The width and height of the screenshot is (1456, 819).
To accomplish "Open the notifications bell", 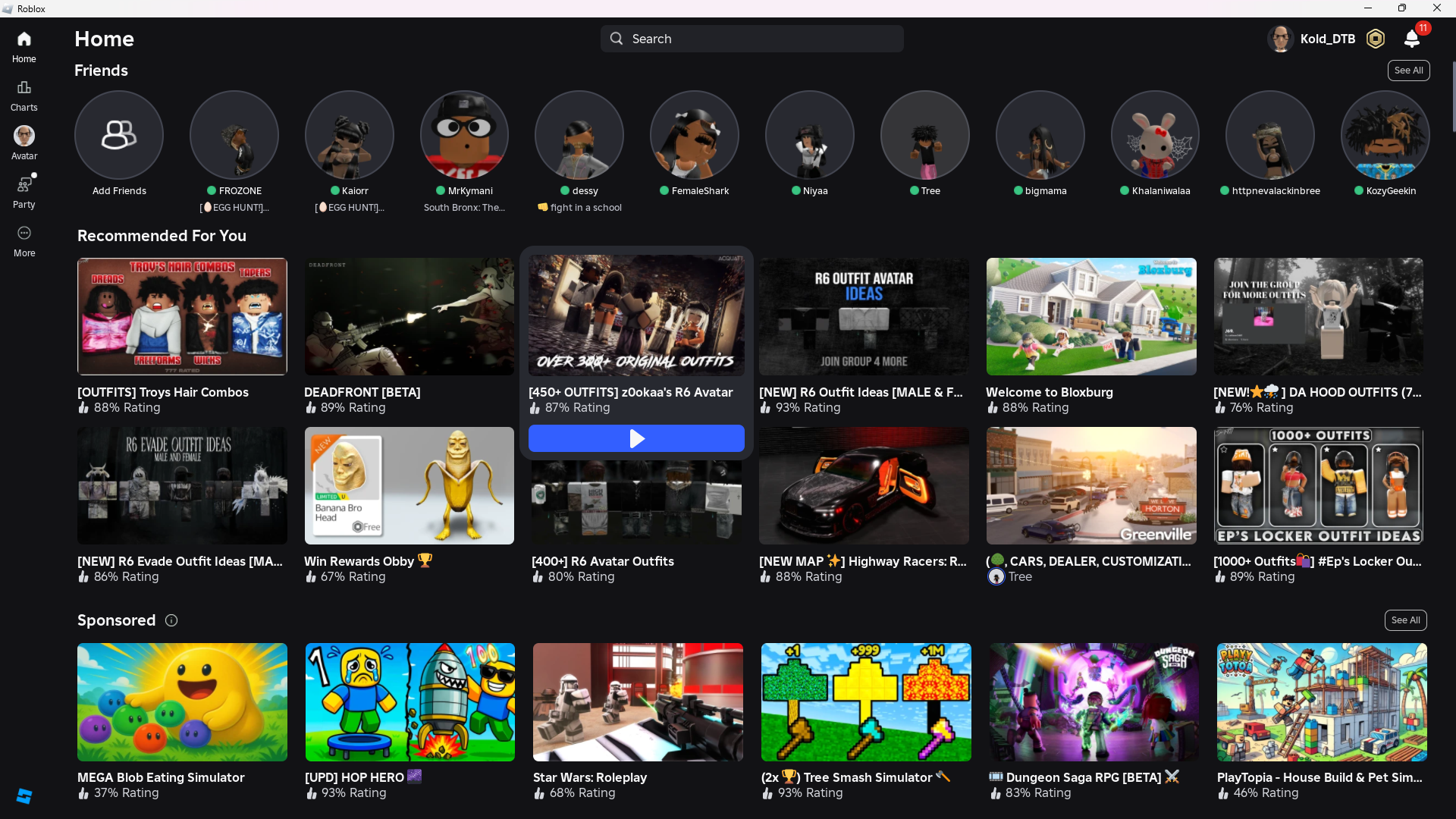I will [x=1412, y=39].
